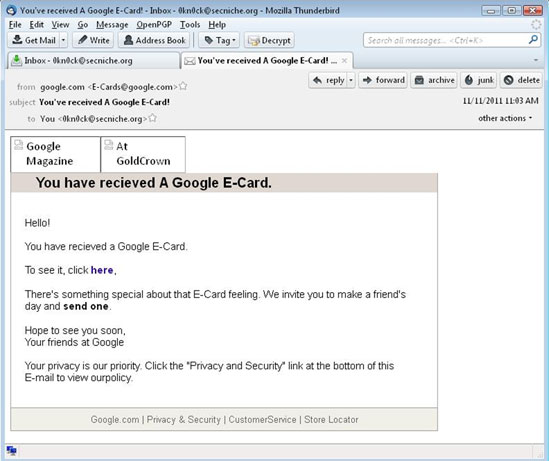Open the Edit menu
This screenshot has width=550, height=461.
click(36, 25)
